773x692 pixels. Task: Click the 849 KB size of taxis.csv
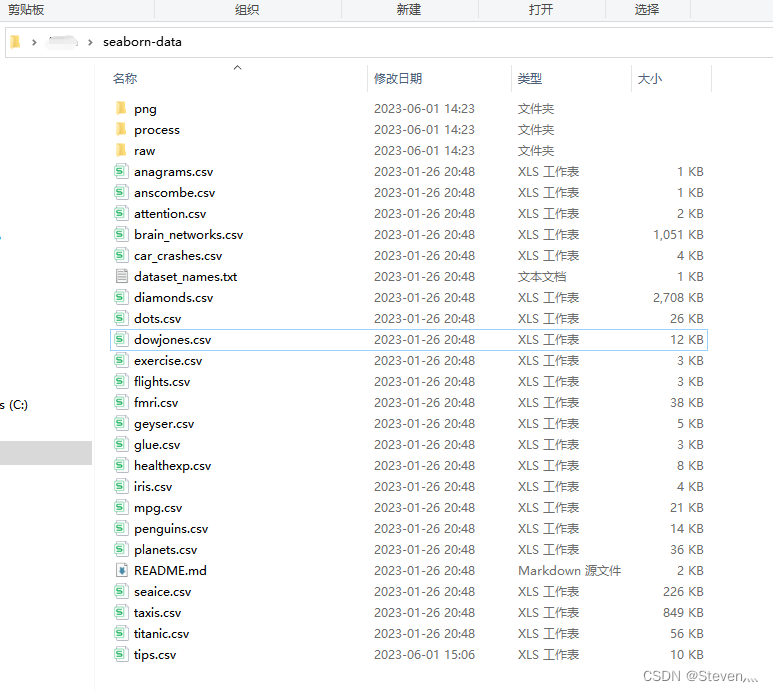683,613
